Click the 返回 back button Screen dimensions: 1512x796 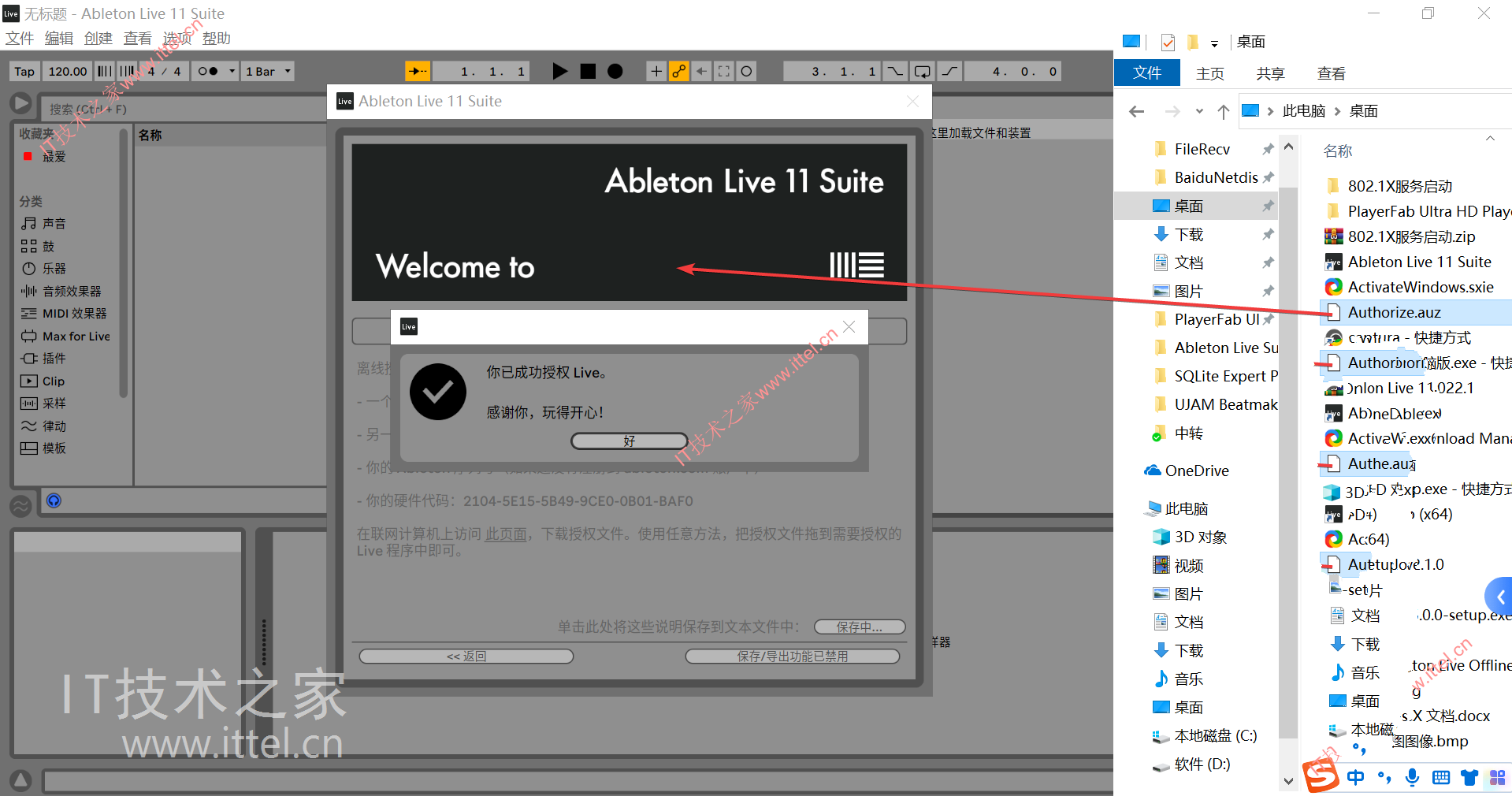(466, 656)
